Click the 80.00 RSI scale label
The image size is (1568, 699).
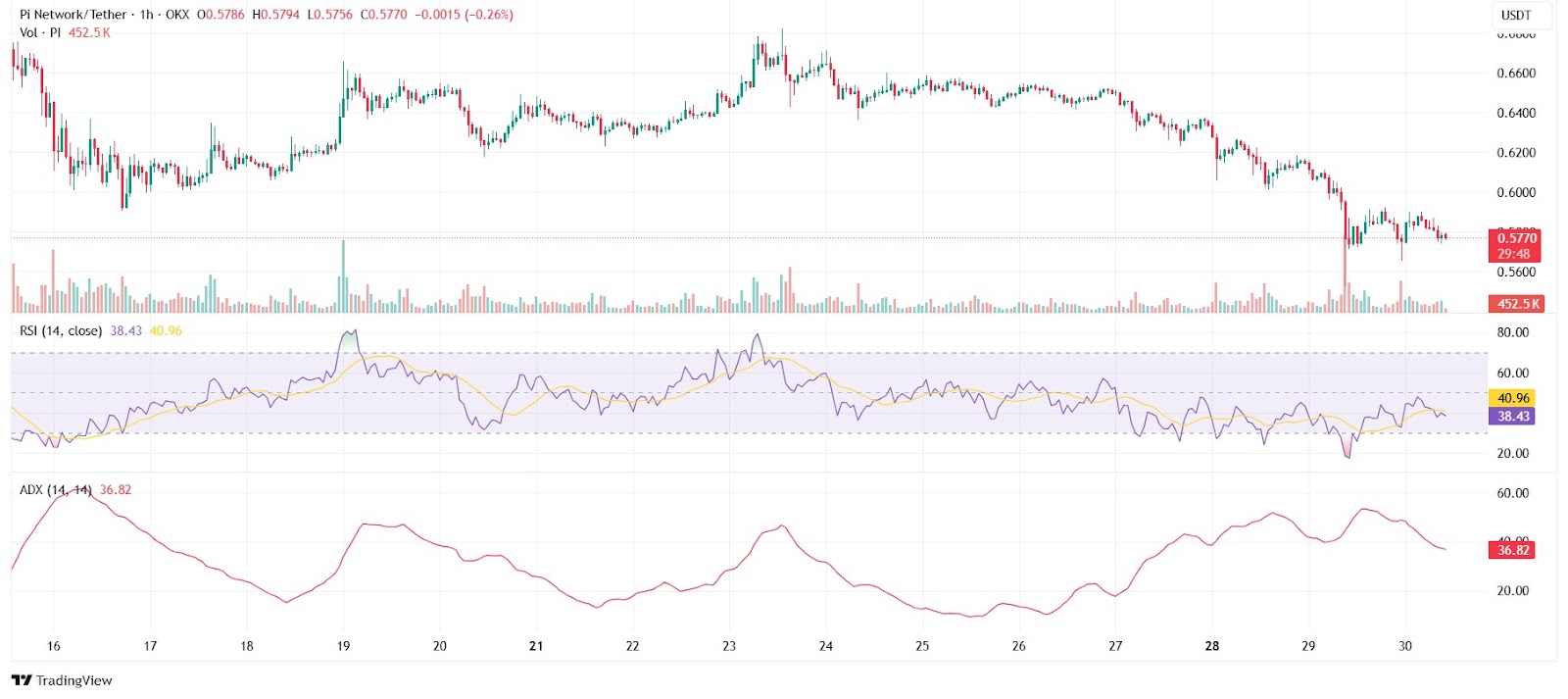(1512, 332)
